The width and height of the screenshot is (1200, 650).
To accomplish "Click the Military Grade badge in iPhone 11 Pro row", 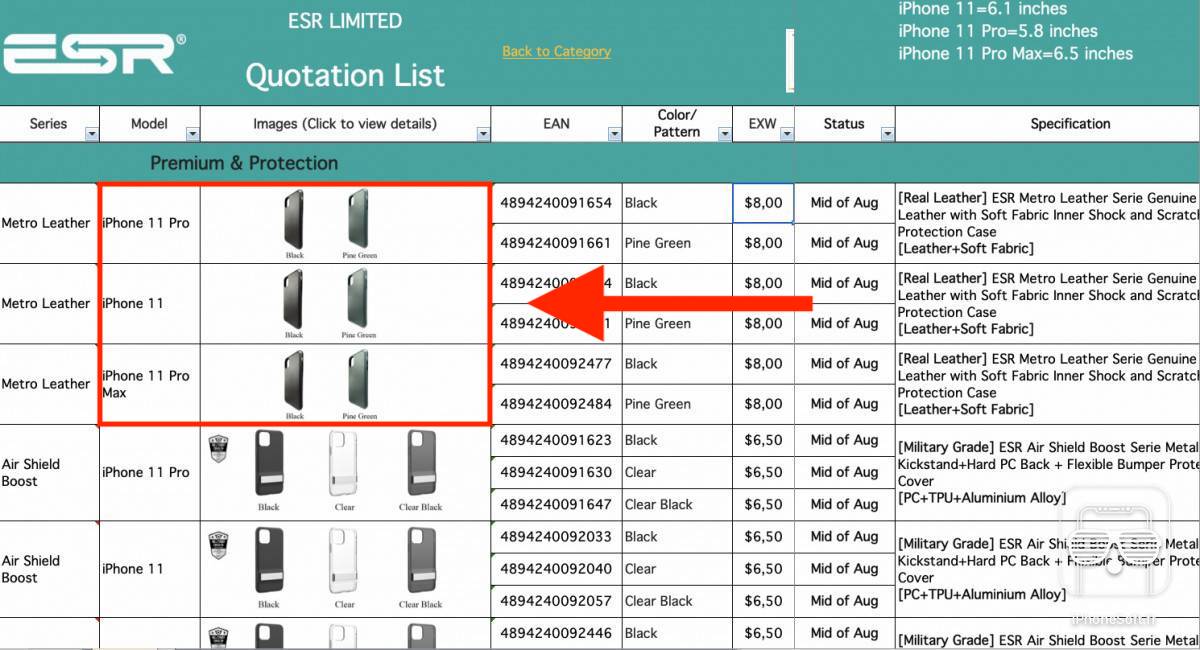I will (218, 448).
